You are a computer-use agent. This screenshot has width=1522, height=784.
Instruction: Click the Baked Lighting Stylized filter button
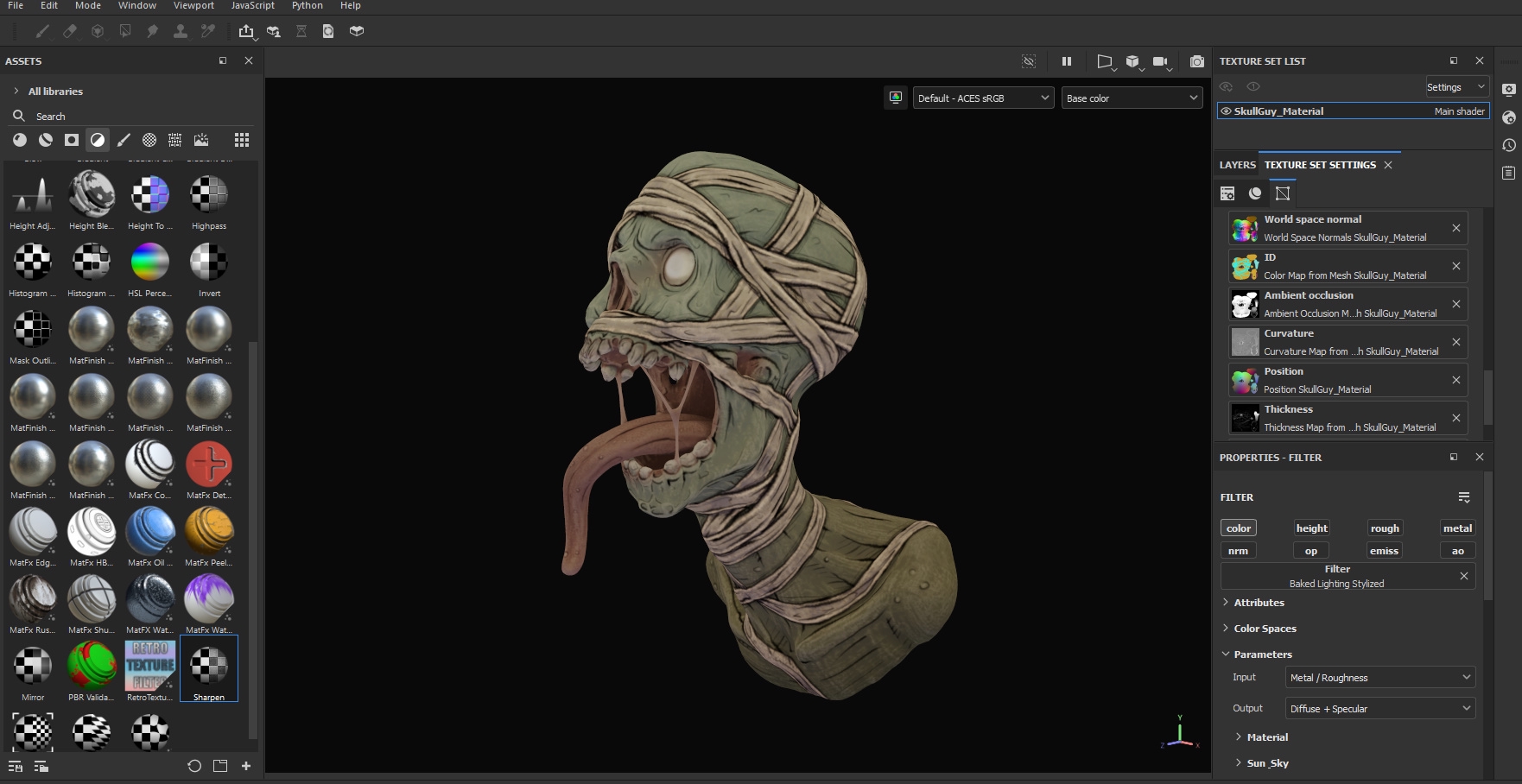click(1336, 577)
